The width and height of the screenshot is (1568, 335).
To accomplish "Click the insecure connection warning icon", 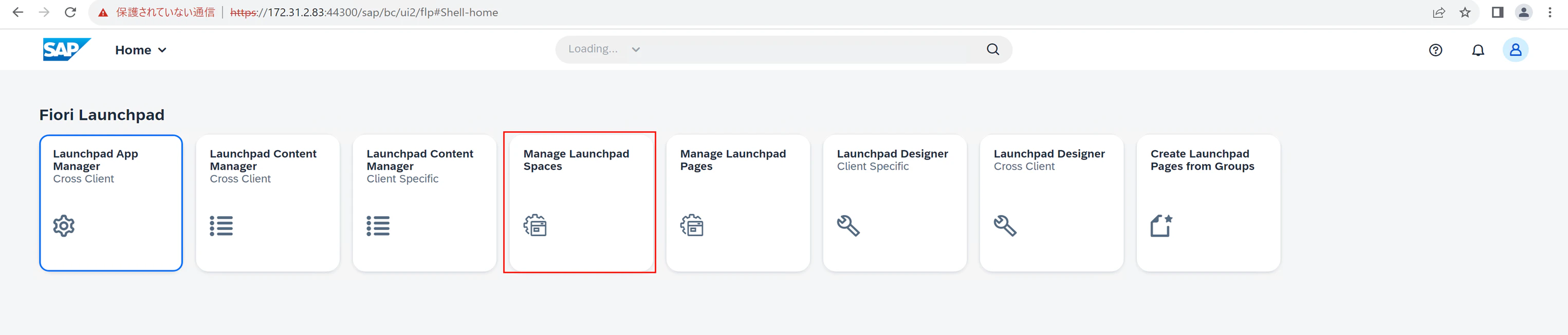I will (103, 13).
